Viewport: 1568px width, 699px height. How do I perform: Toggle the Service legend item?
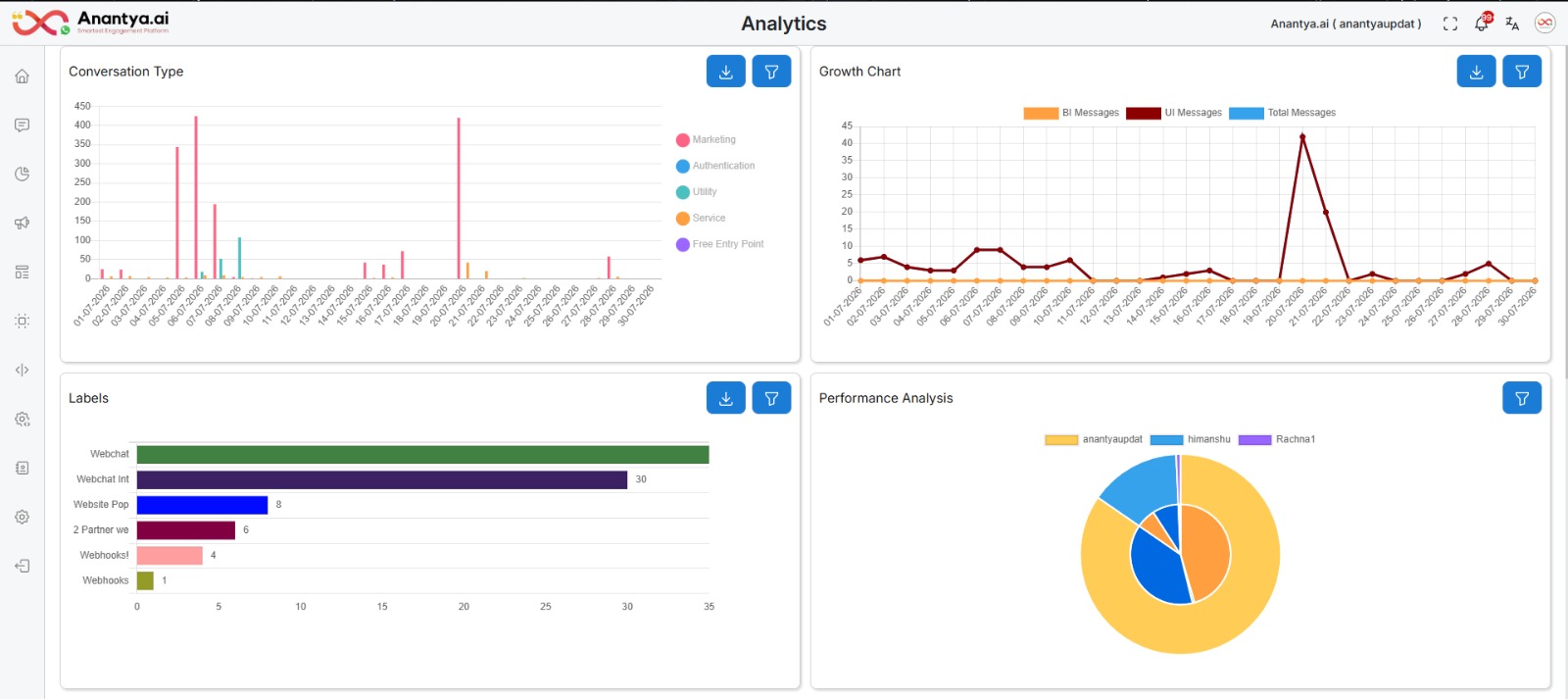pos(701,219)
